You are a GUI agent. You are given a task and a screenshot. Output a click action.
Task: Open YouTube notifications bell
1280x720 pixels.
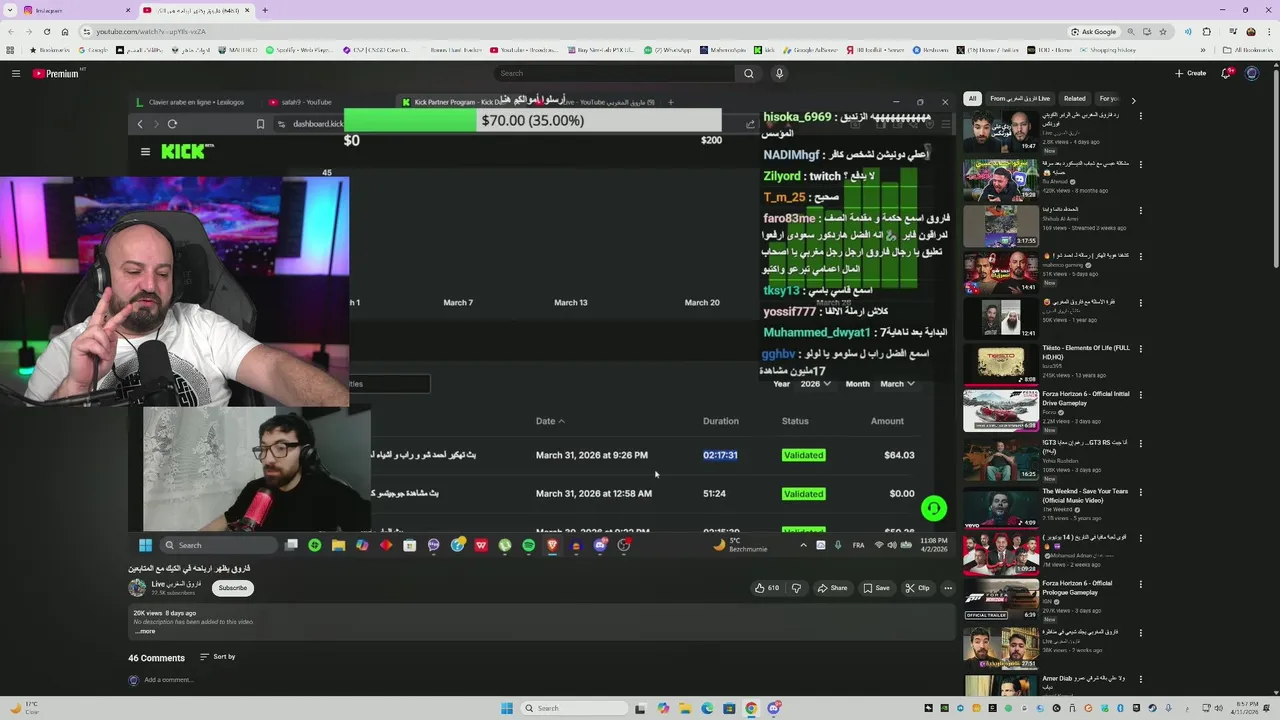pos(1226,73)
